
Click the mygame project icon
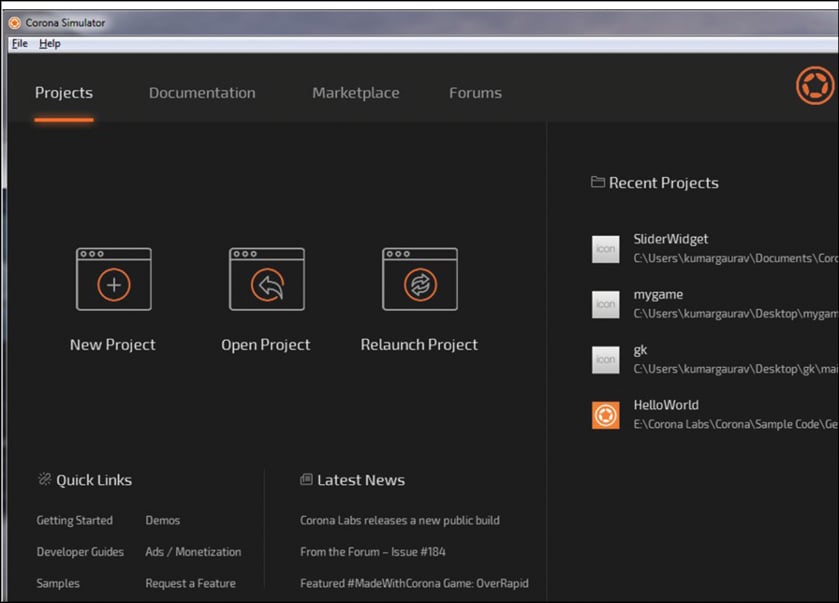(606, 304)
